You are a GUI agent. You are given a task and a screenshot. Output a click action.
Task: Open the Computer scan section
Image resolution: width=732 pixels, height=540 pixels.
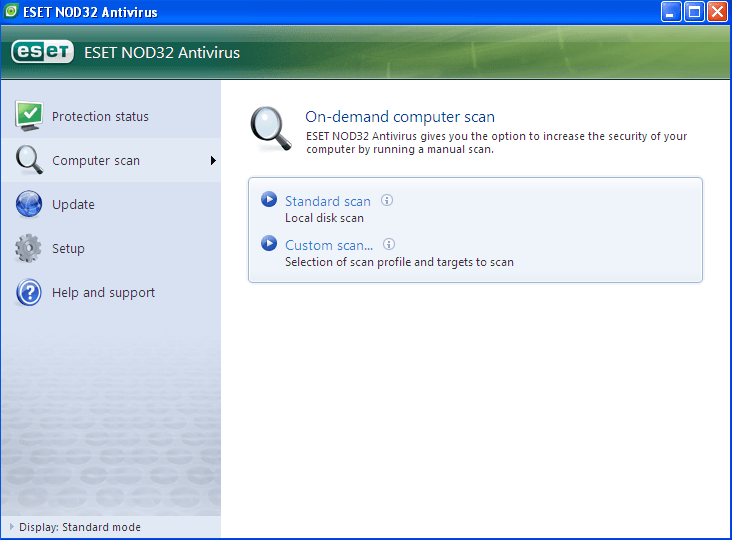click(111, 160)
